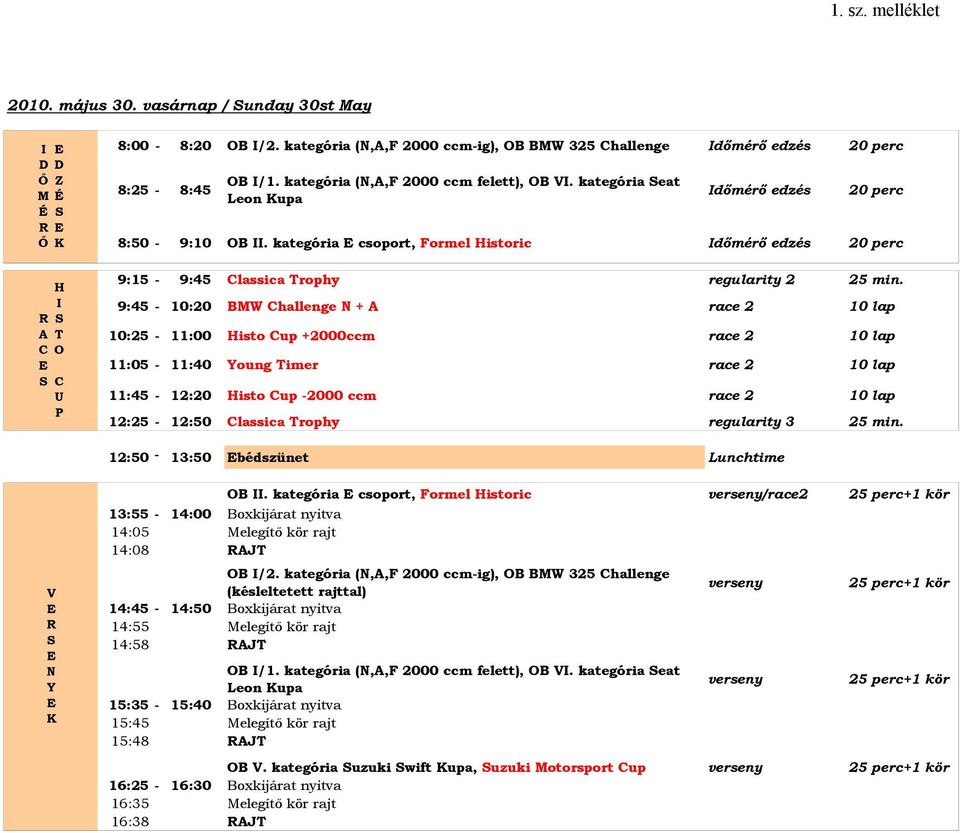
Task: Select "race 2" in the BMW Challenge row
Action: point(731,307)
